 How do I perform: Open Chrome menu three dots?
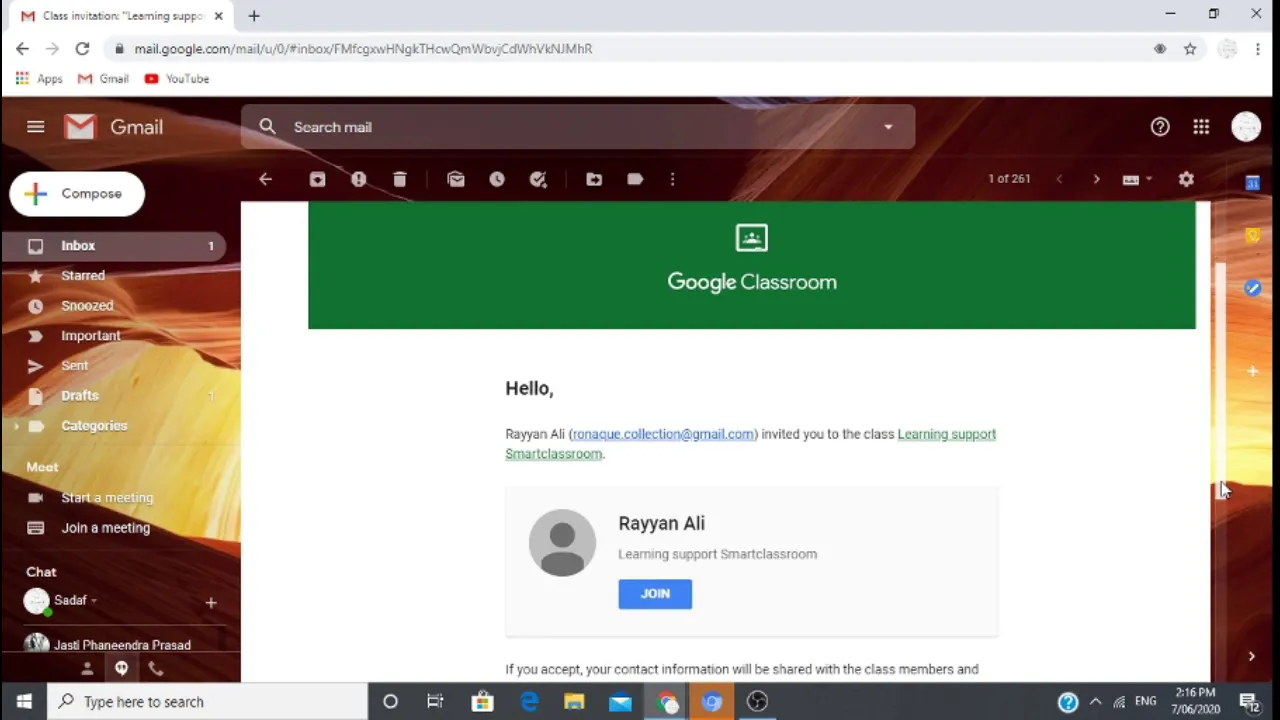(1258, 48)
